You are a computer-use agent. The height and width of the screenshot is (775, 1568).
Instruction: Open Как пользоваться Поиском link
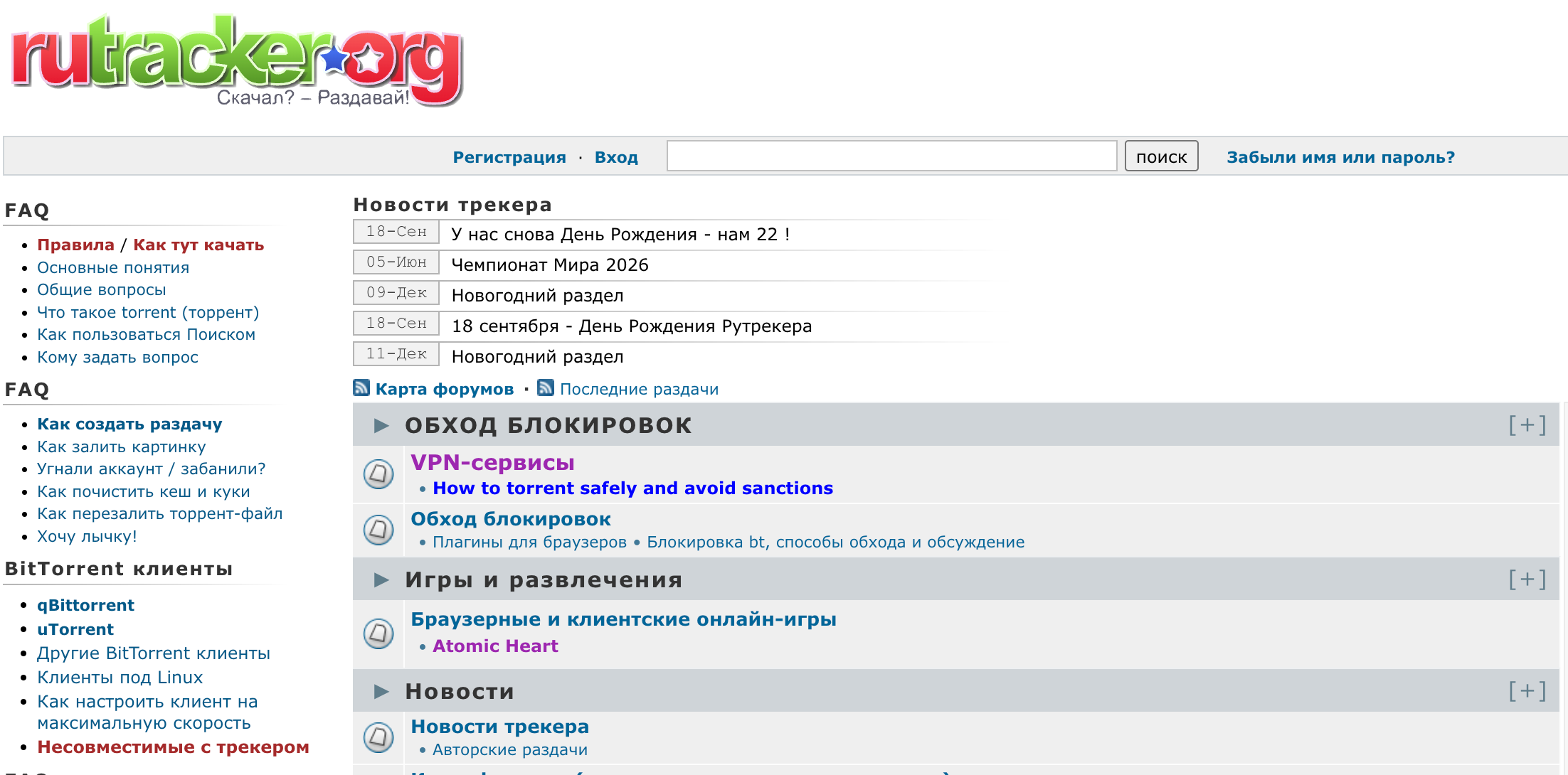(146, 334)
